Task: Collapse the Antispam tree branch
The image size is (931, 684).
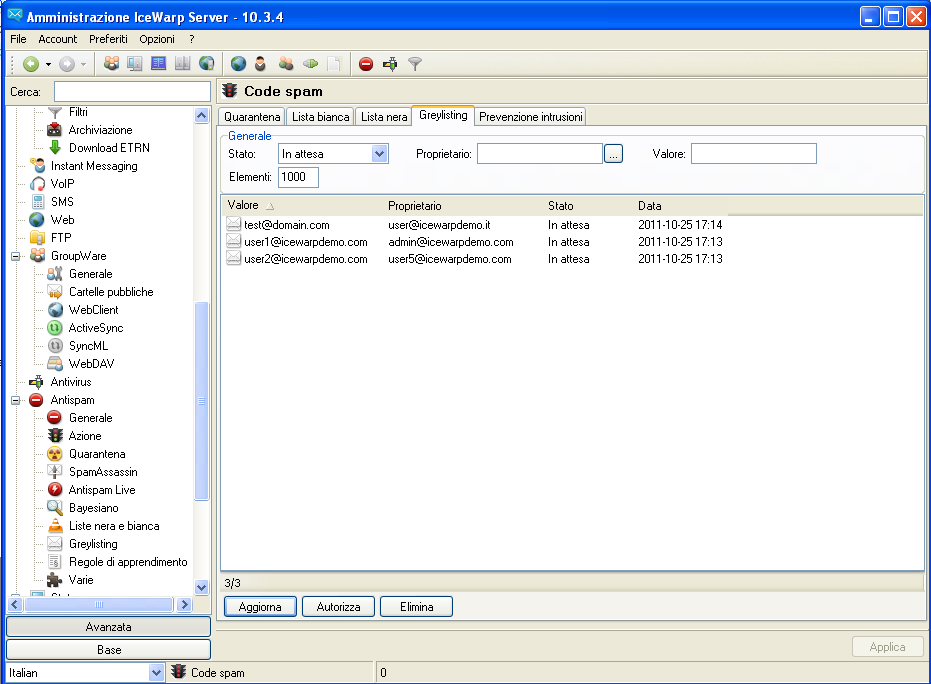Action: (x=15, y=401)
